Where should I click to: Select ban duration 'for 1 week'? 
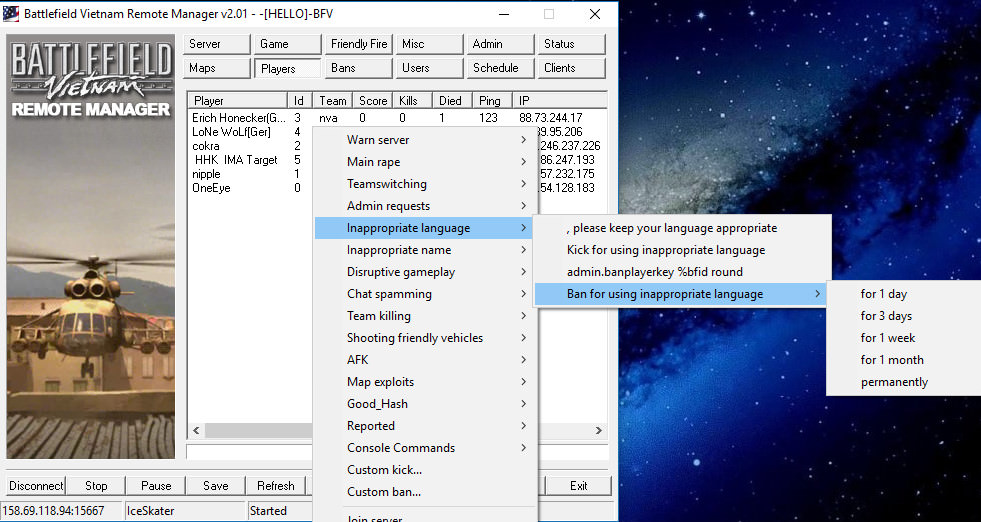tap(888, 338)
